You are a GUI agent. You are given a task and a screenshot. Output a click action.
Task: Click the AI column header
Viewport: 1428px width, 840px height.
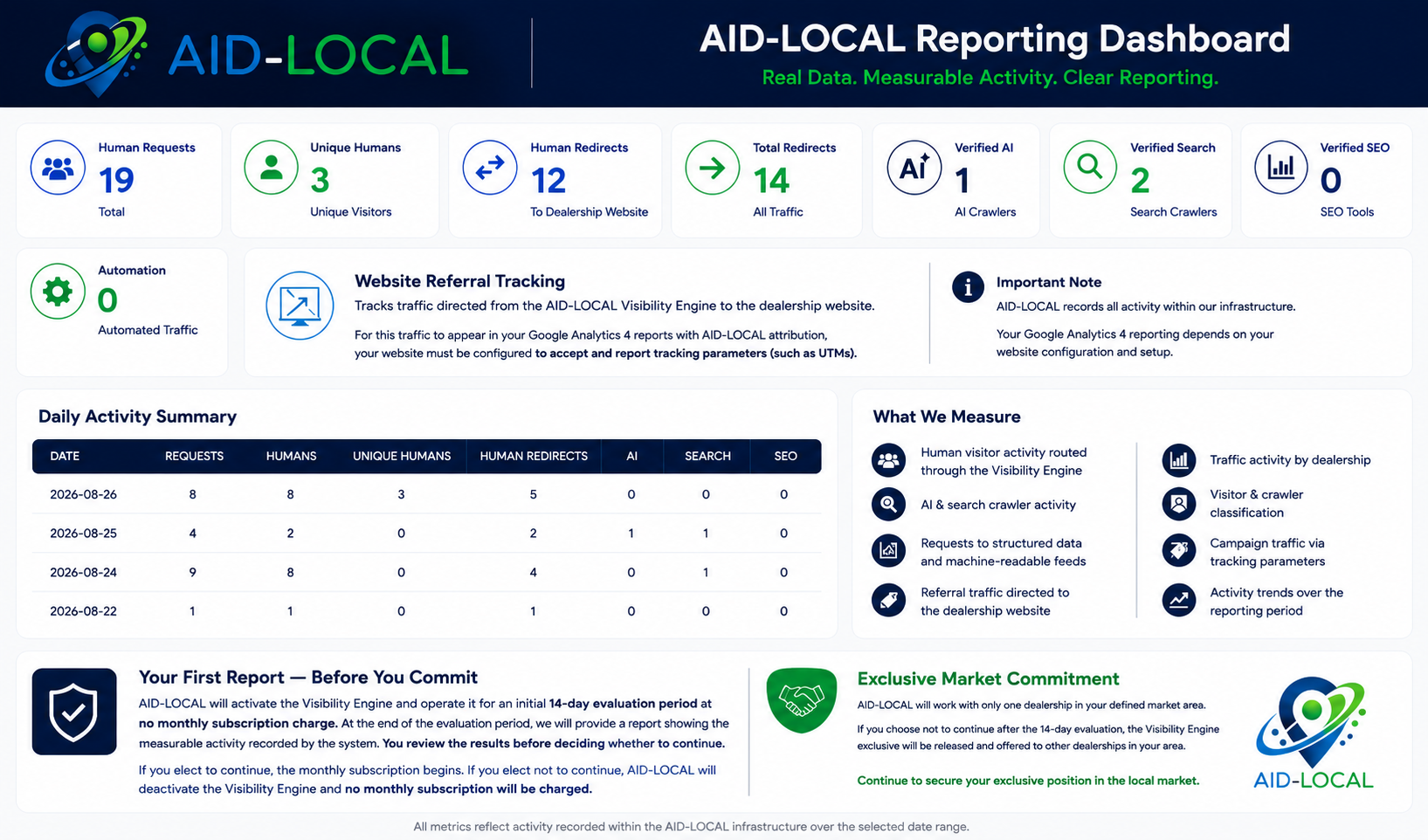(631, 456)
